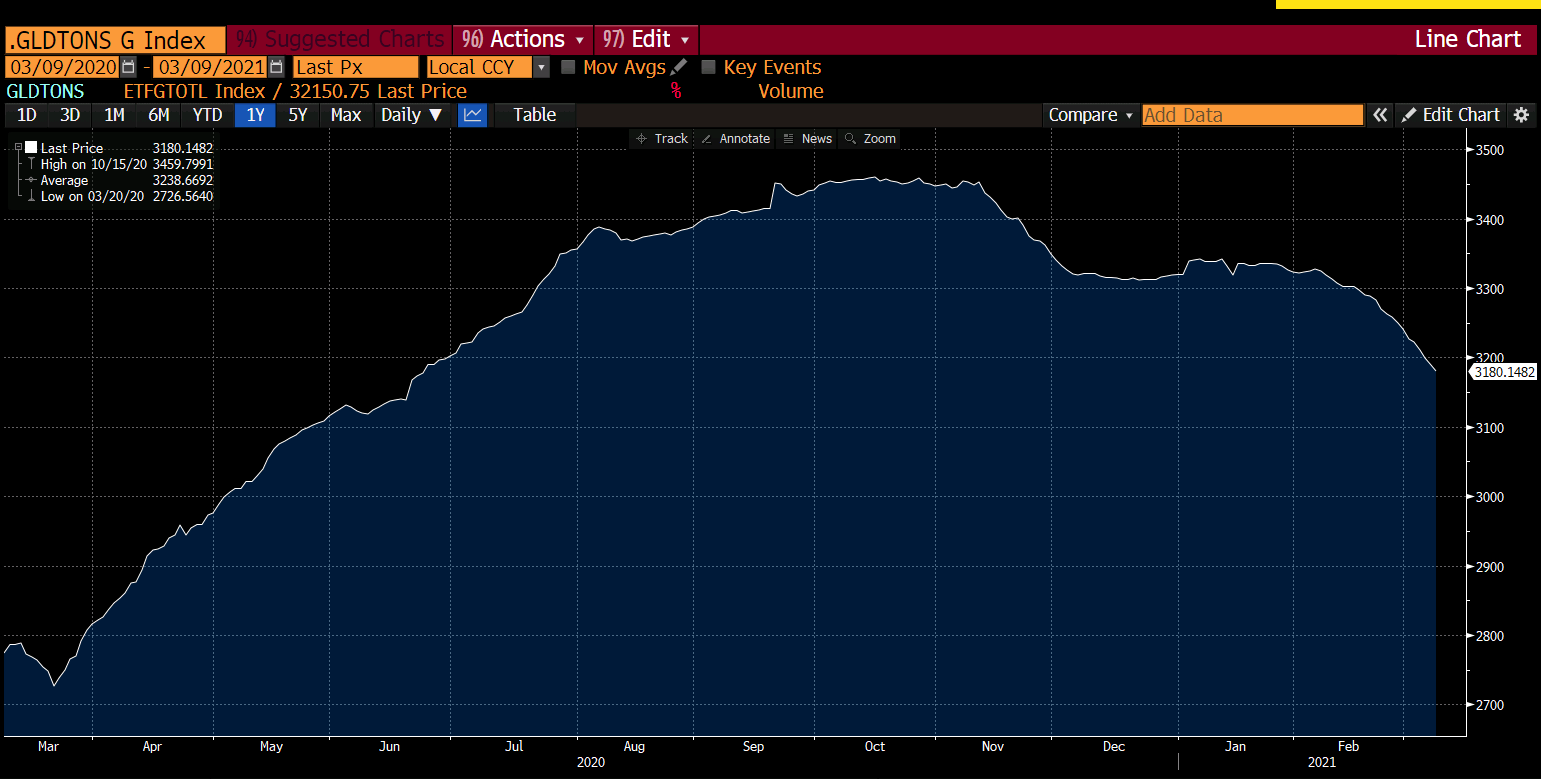Open the 97) Edit menu
The image size is (1541, 779).
tap(647, 40)
